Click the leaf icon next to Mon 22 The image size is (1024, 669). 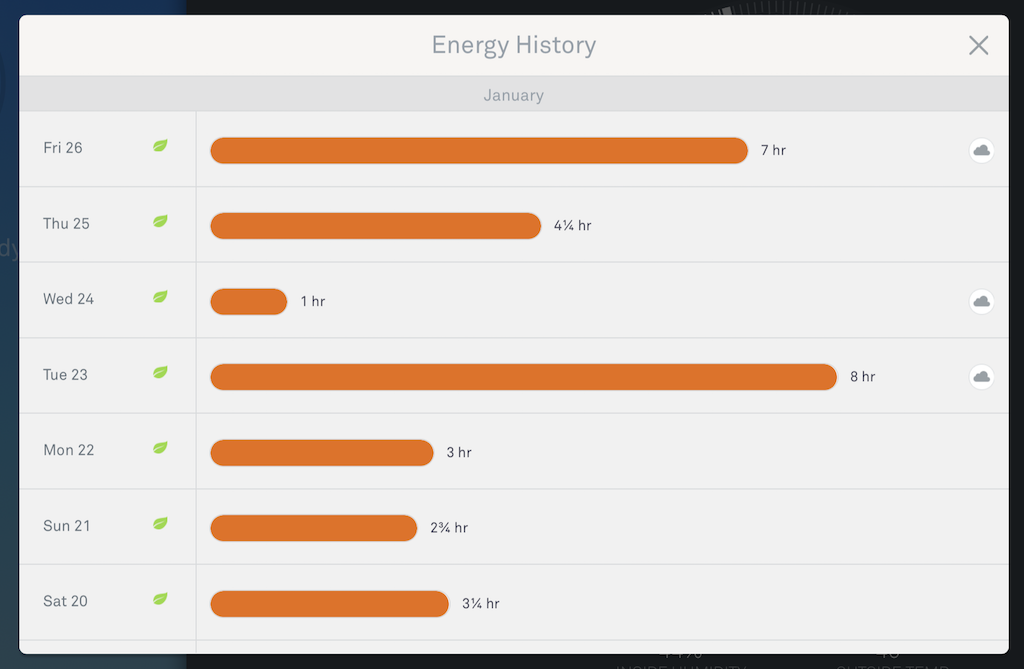160,448
